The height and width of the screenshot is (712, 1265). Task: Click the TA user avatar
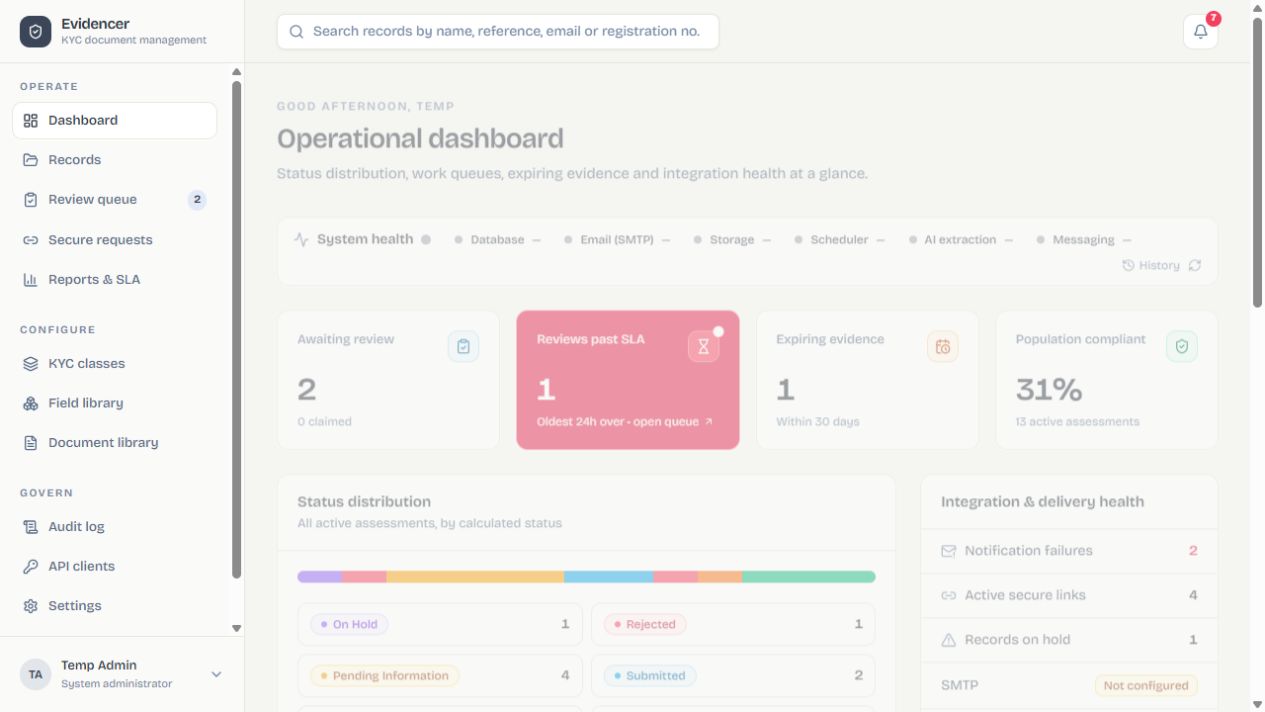36,674
